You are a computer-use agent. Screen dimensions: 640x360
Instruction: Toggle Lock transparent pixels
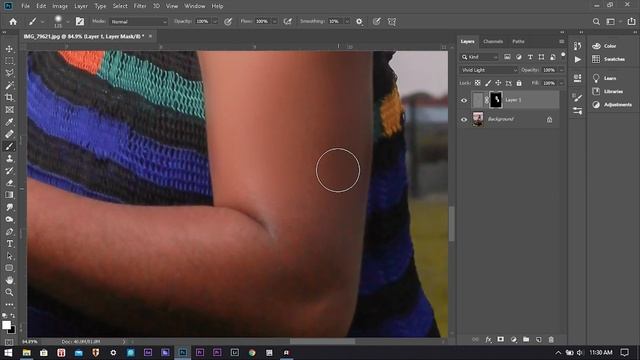[477, 83]
